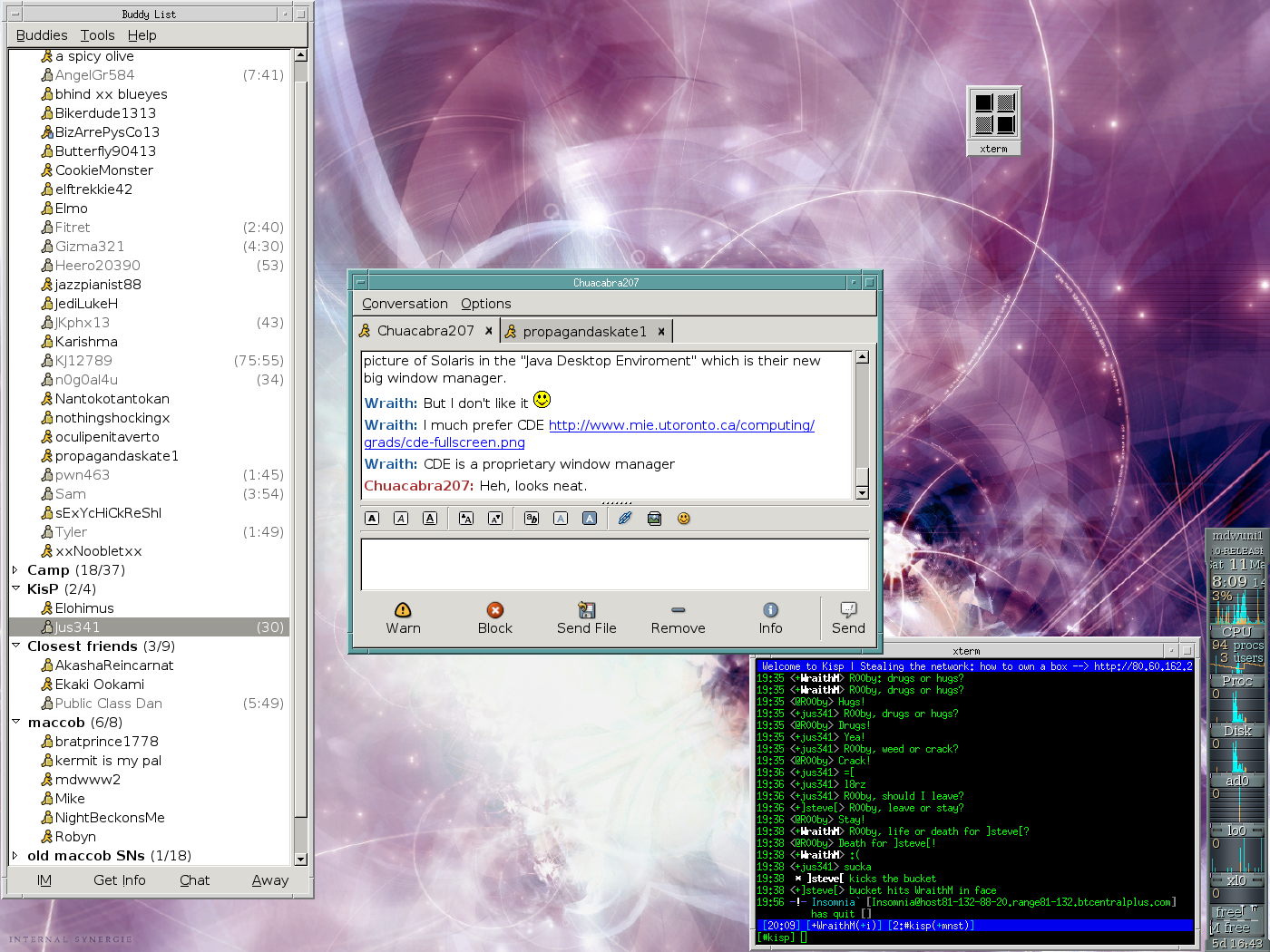
Task: Toggle underline text formatting
Action: (430, 519)
